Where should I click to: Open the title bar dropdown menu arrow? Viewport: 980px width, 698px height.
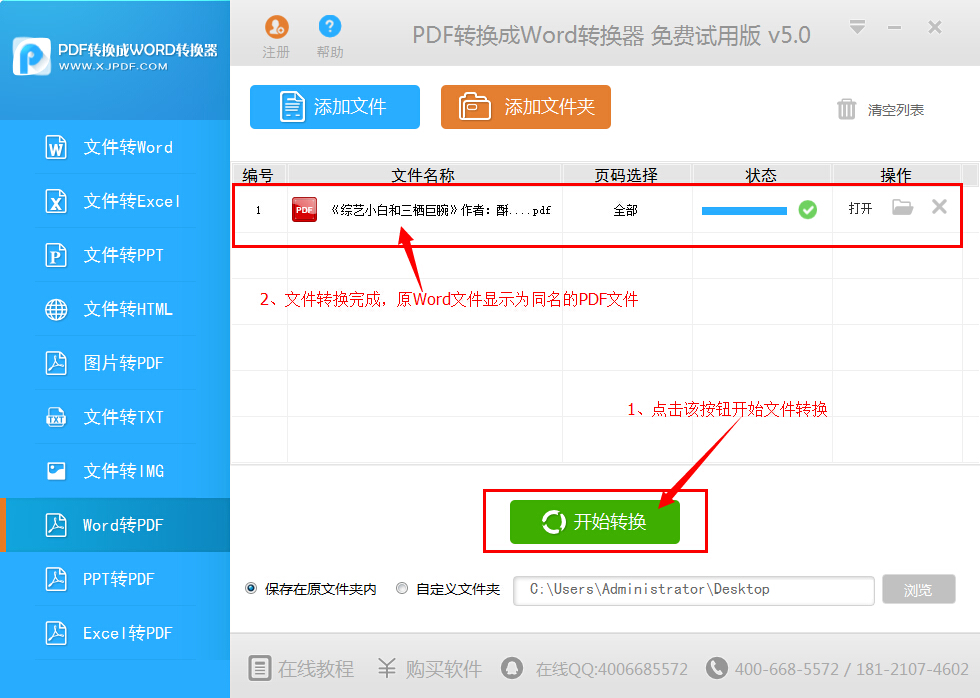click(x=858, y=27)
